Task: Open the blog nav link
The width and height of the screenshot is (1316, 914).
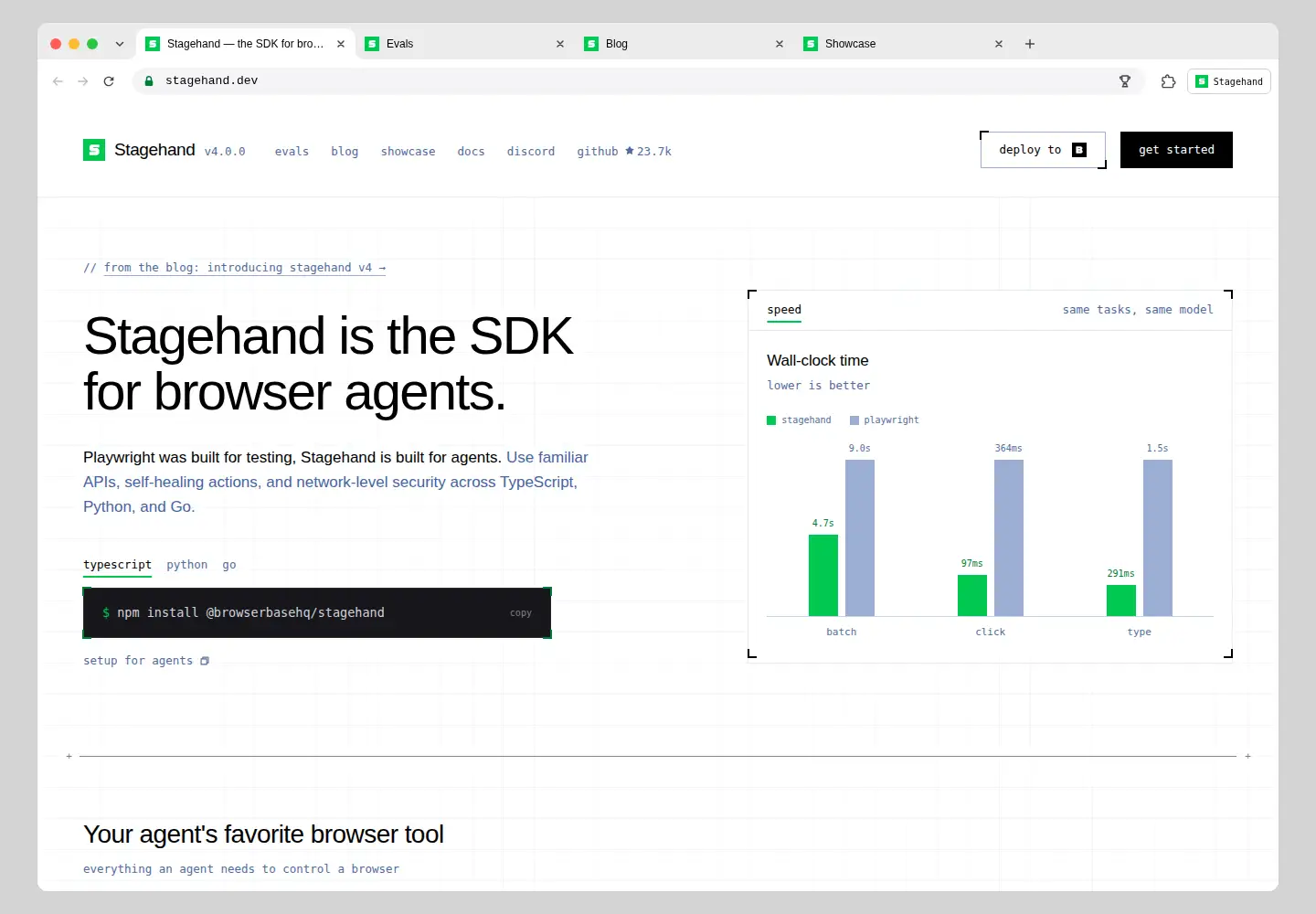Action: pos(345,152)
